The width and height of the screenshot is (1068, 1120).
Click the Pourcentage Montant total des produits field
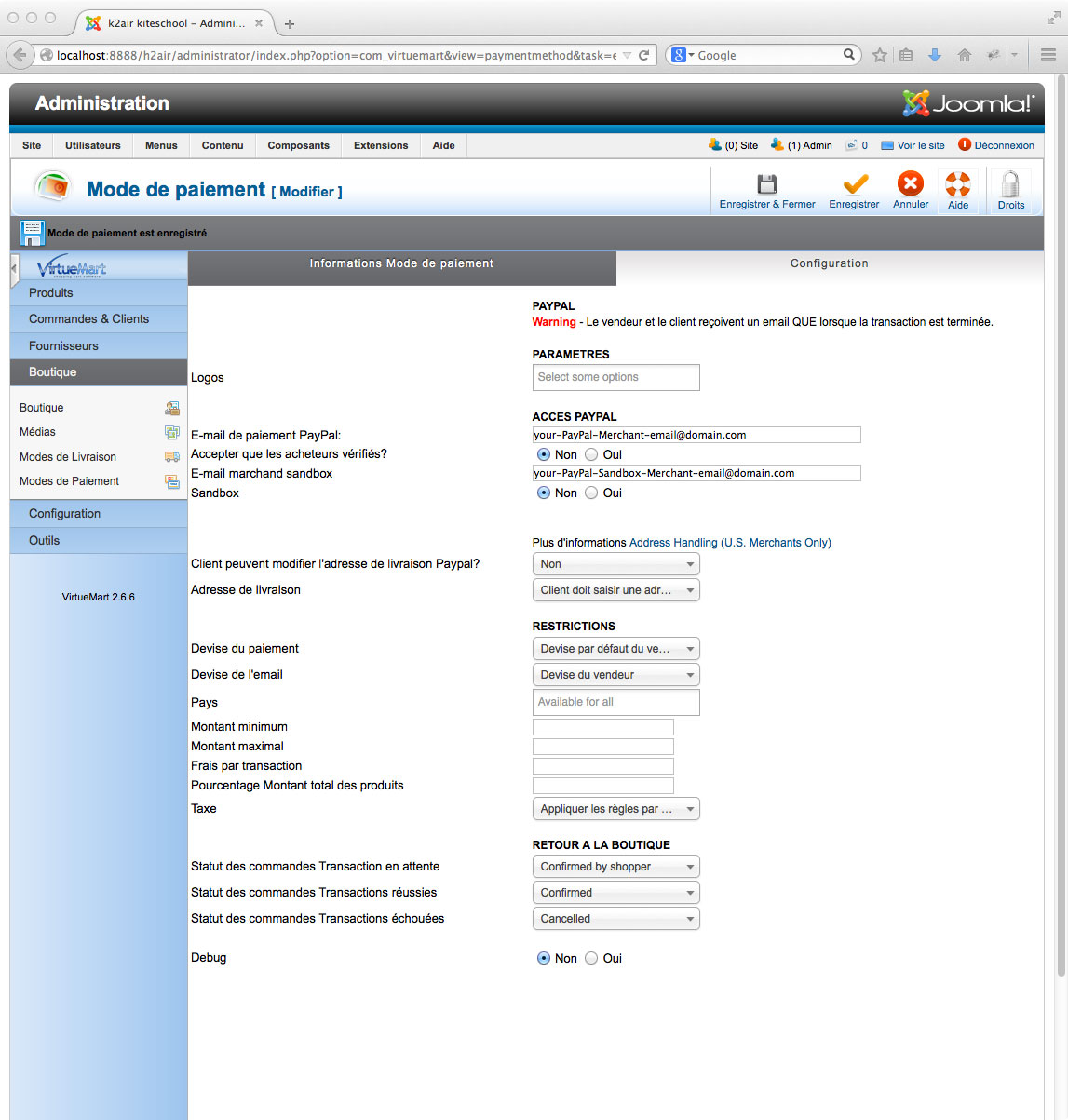602,786
